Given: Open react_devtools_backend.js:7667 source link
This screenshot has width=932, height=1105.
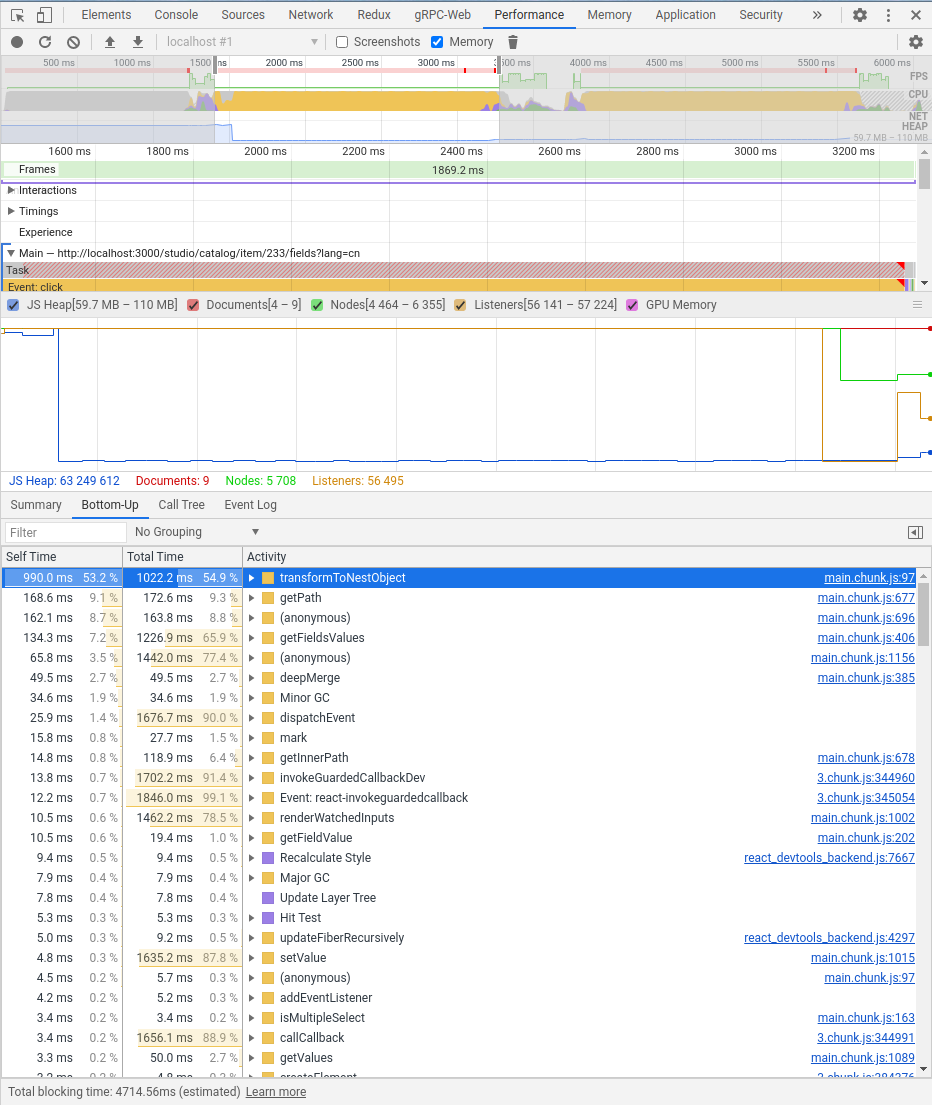Looking at the screenshot, I should click(x=829, y=858).
